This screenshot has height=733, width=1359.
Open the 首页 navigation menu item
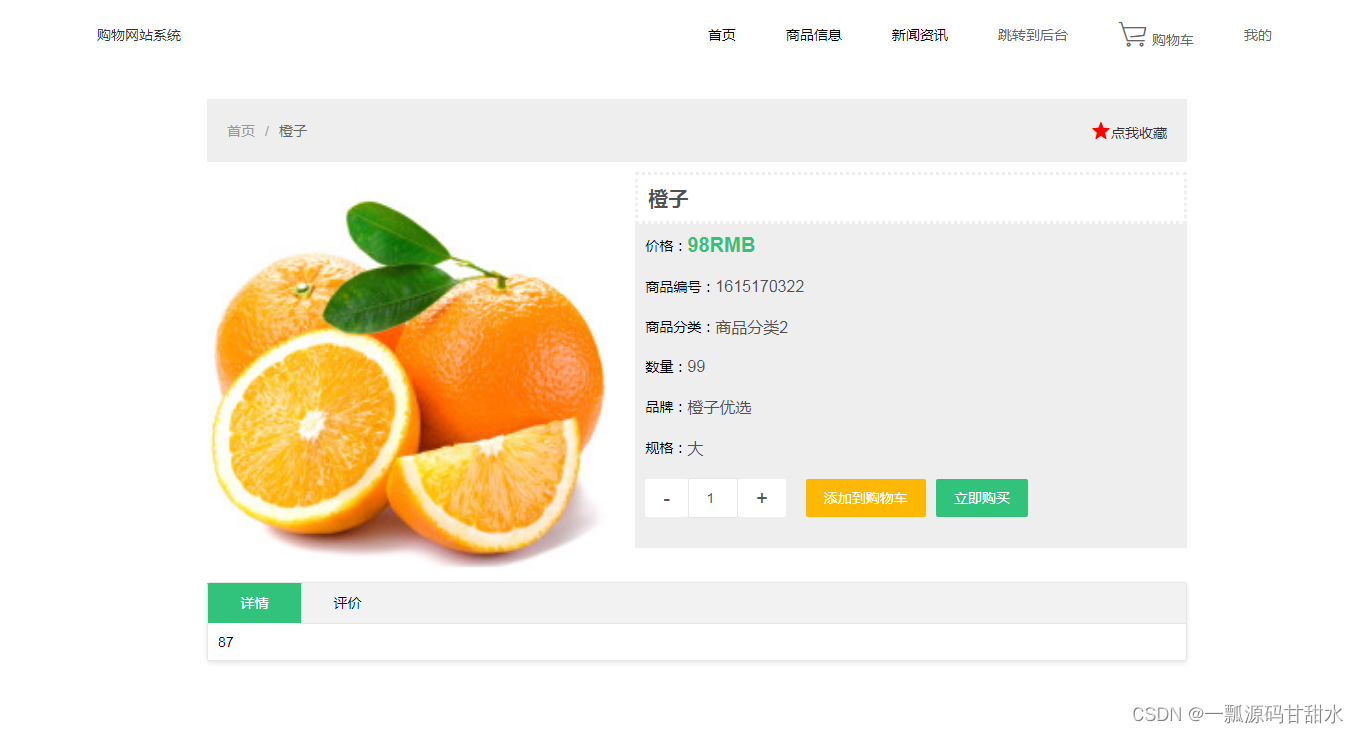pyautogui.click(x=722, y=35)
